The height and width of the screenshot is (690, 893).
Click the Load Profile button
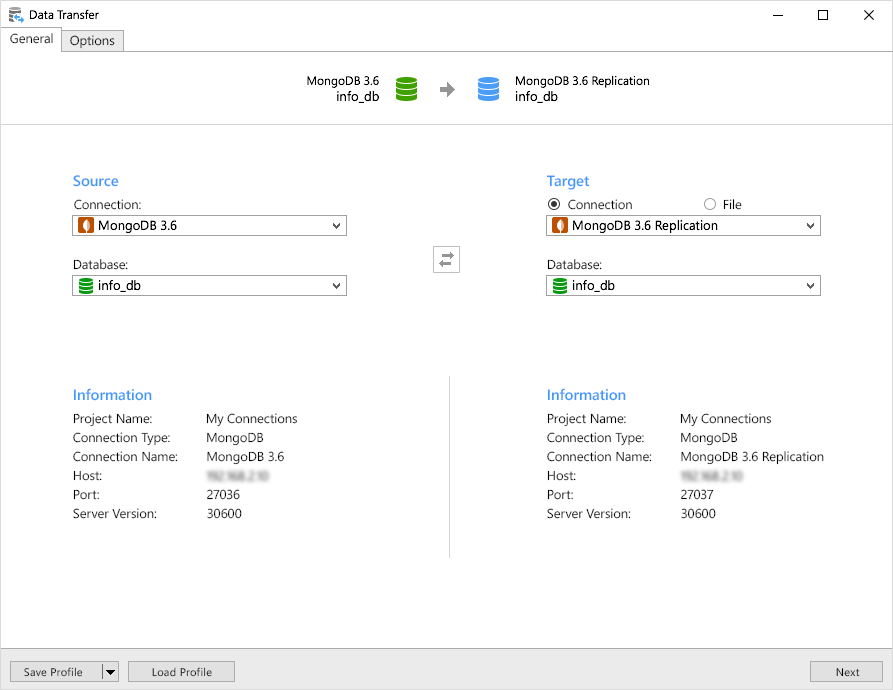click(x=182, y=672)
